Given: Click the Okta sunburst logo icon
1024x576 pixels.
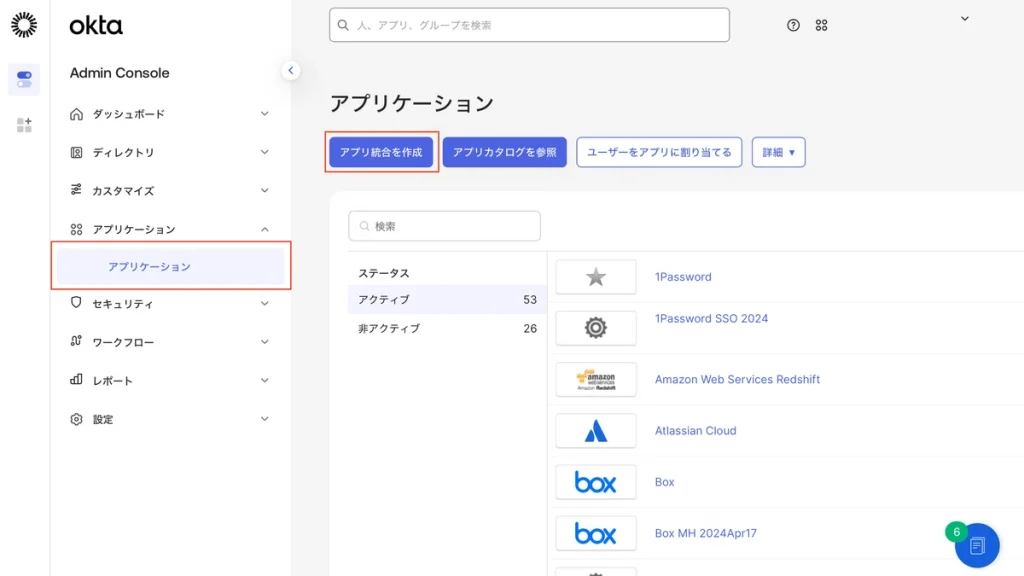Looking at the screenshot, I should tap(24, 25).
